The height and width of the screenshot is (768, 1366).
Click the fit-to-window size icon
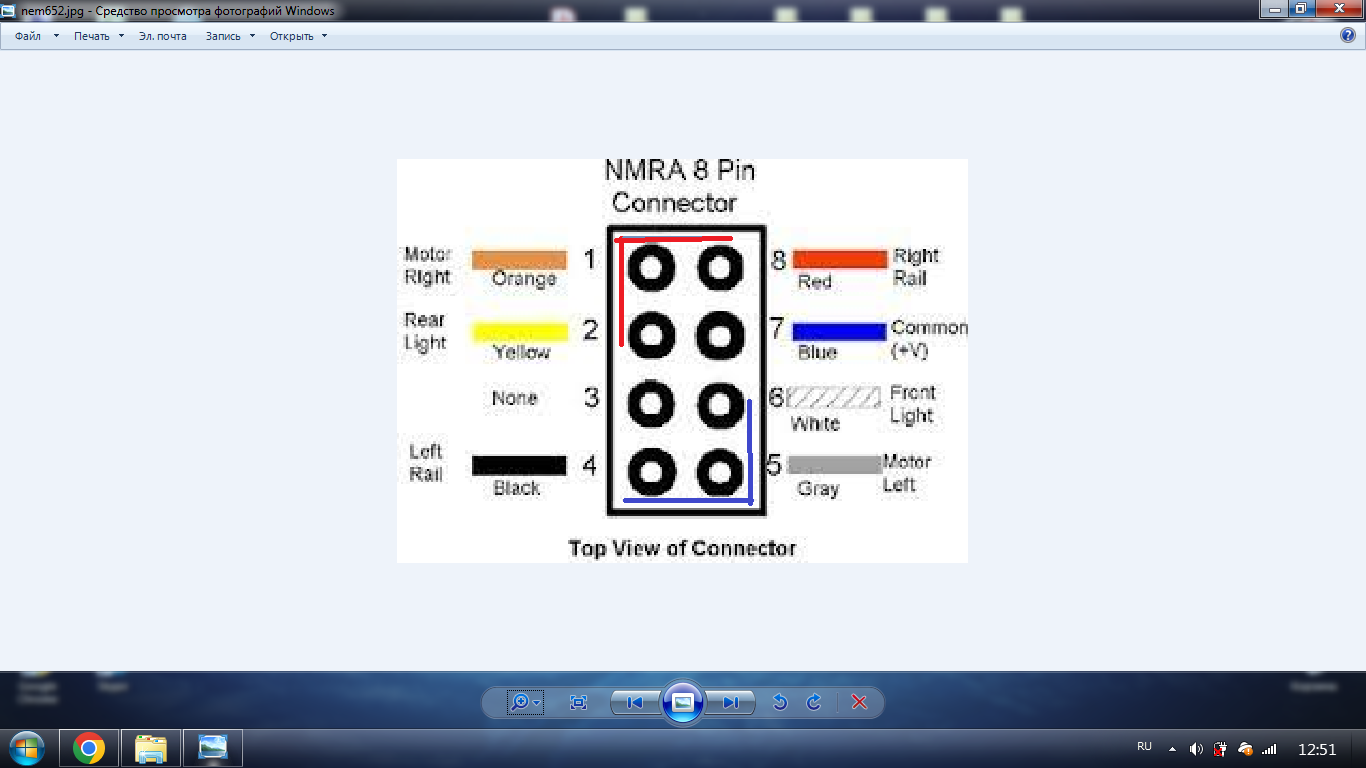[x=578, y=703]
